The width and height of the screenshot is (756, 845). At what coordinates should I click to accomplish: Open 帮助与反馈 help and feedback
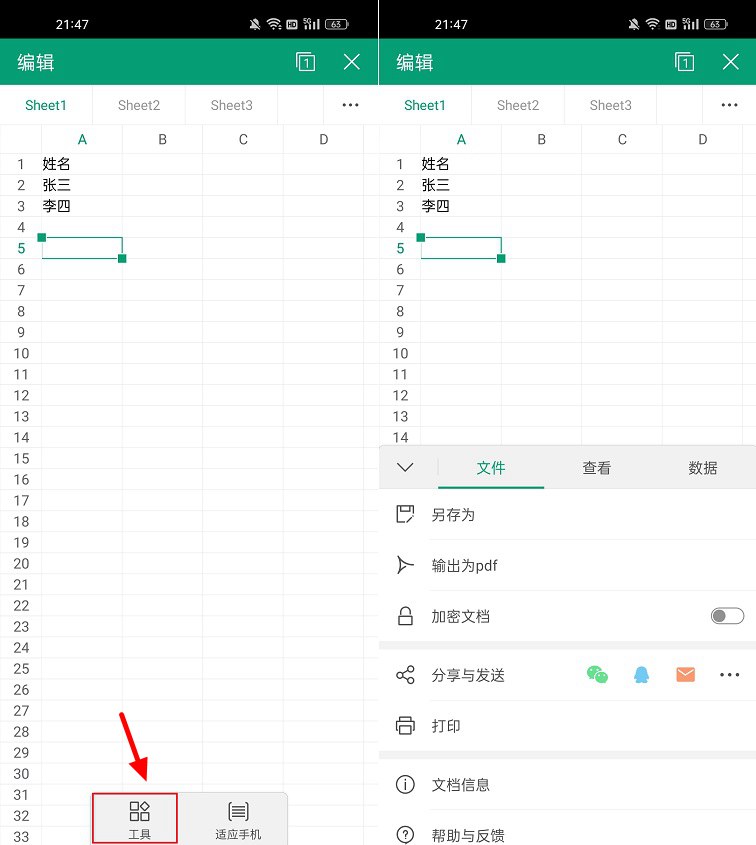coord(567,828)
